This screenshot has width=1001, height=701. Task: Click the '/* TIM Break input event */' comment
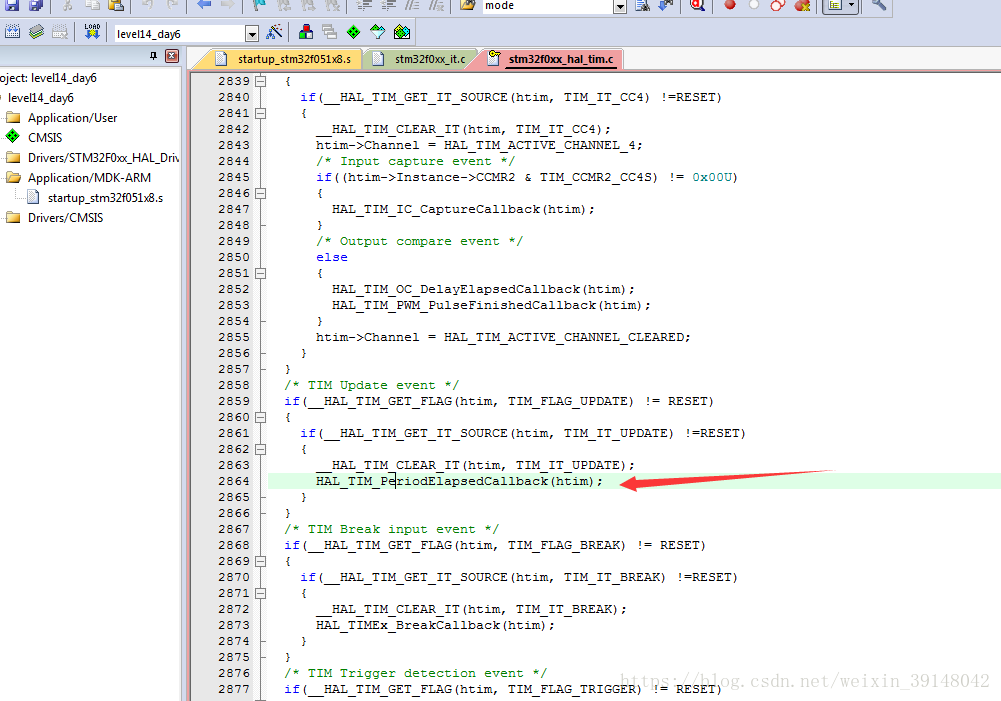pyautogui.click(x=391, y=529)
